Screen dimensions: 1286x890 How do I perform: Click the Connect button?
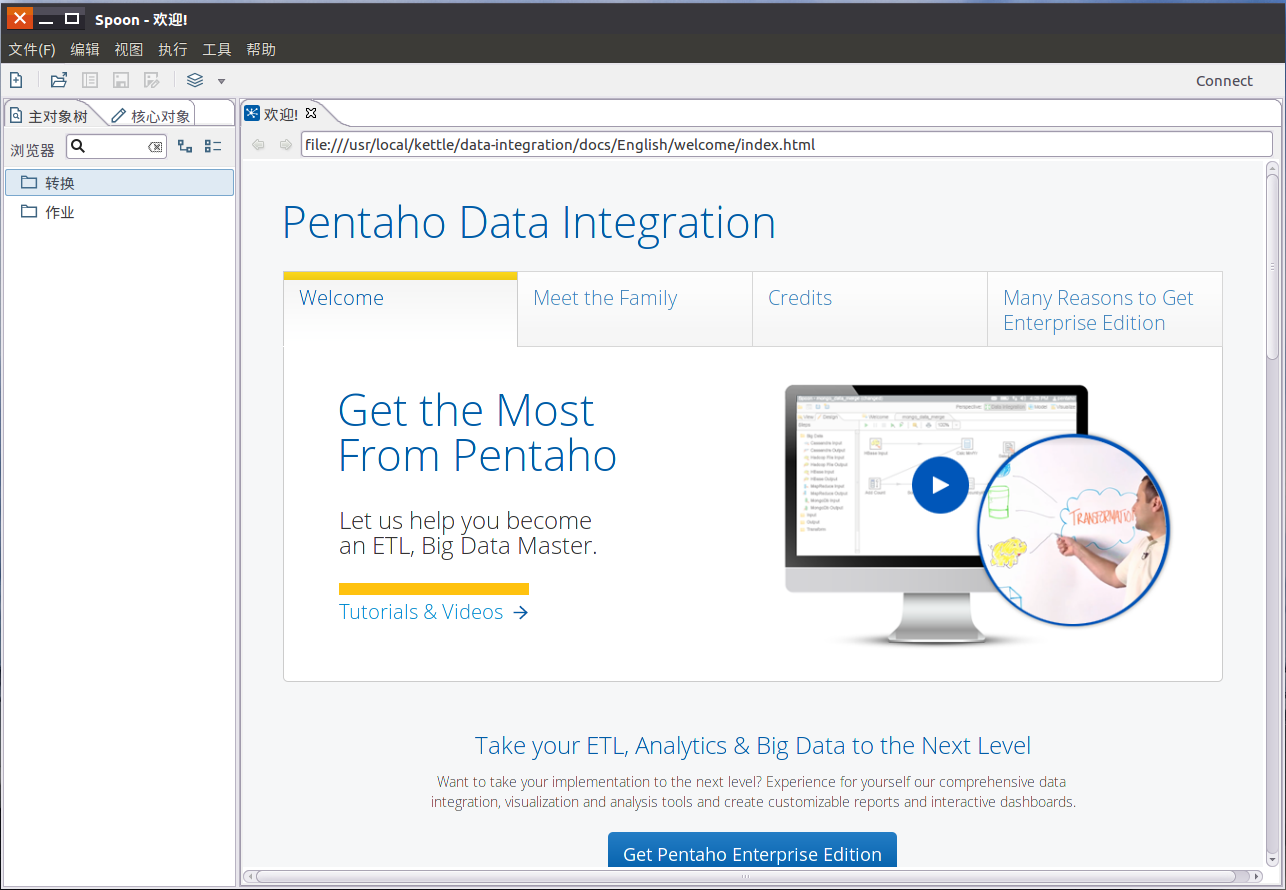(x=1224, y=81)
